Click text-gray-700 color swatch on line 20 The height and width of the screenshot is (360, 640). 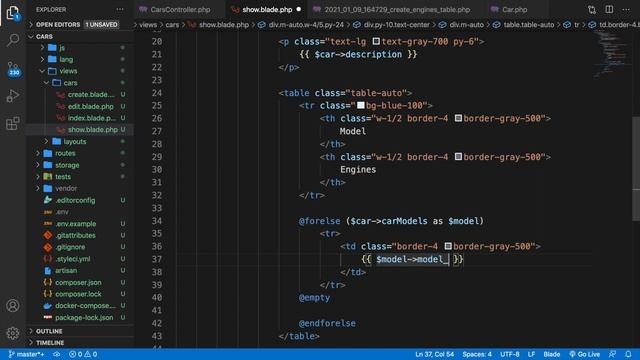pyautogui.click(x=376, y=41)
